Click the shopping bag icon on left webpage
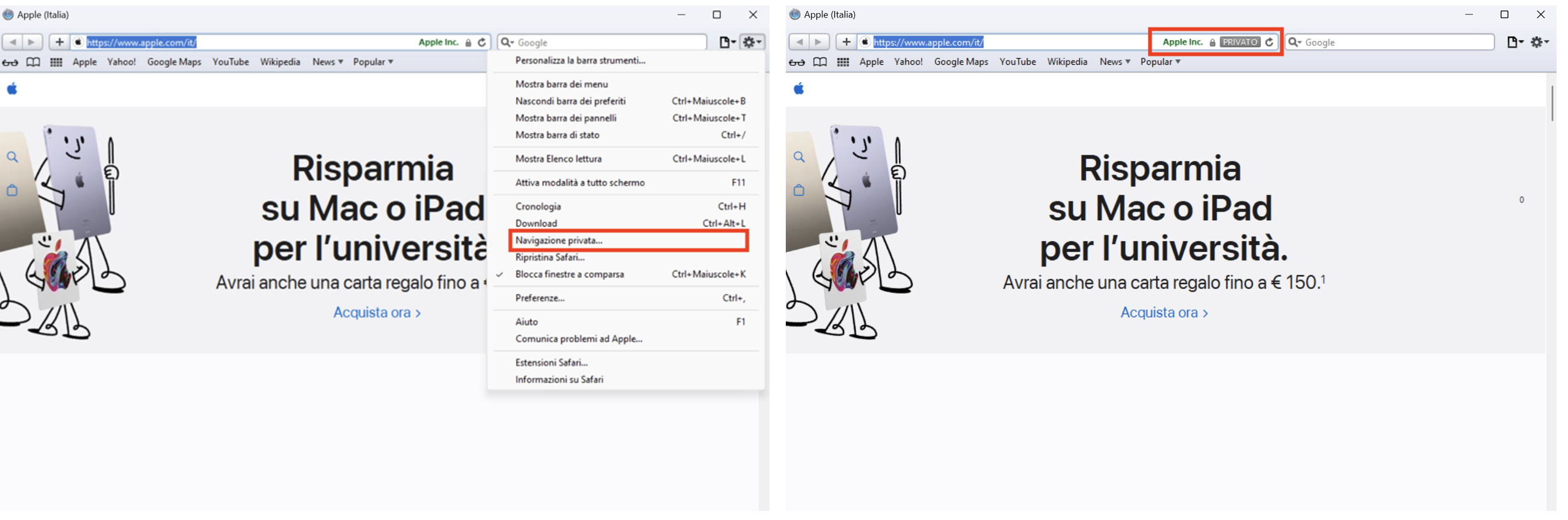 coord(12,190)
